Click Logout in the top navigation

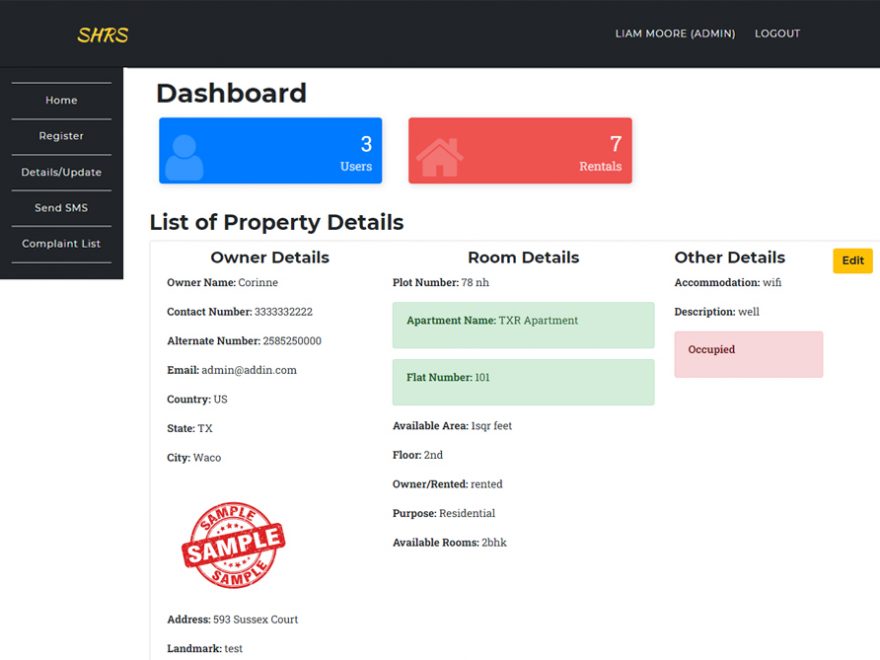tap(777, 33)
